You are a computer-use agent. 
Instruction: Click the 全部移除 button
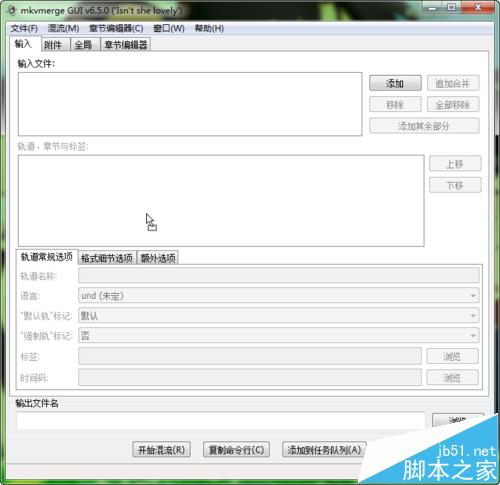coord(453,105)
